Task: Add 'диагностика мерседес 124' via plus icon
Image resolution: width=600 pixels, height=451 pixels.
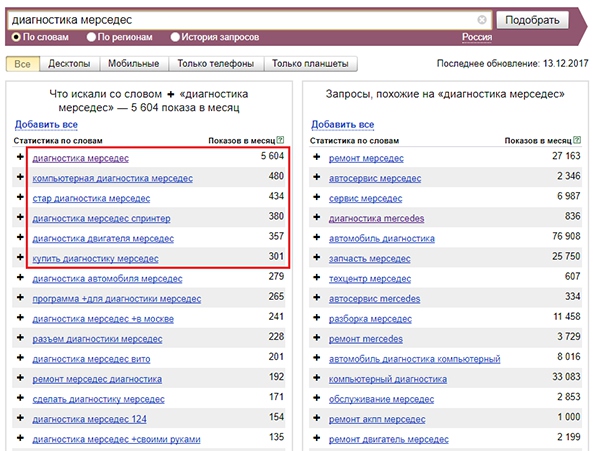Action: coord(20,418)
